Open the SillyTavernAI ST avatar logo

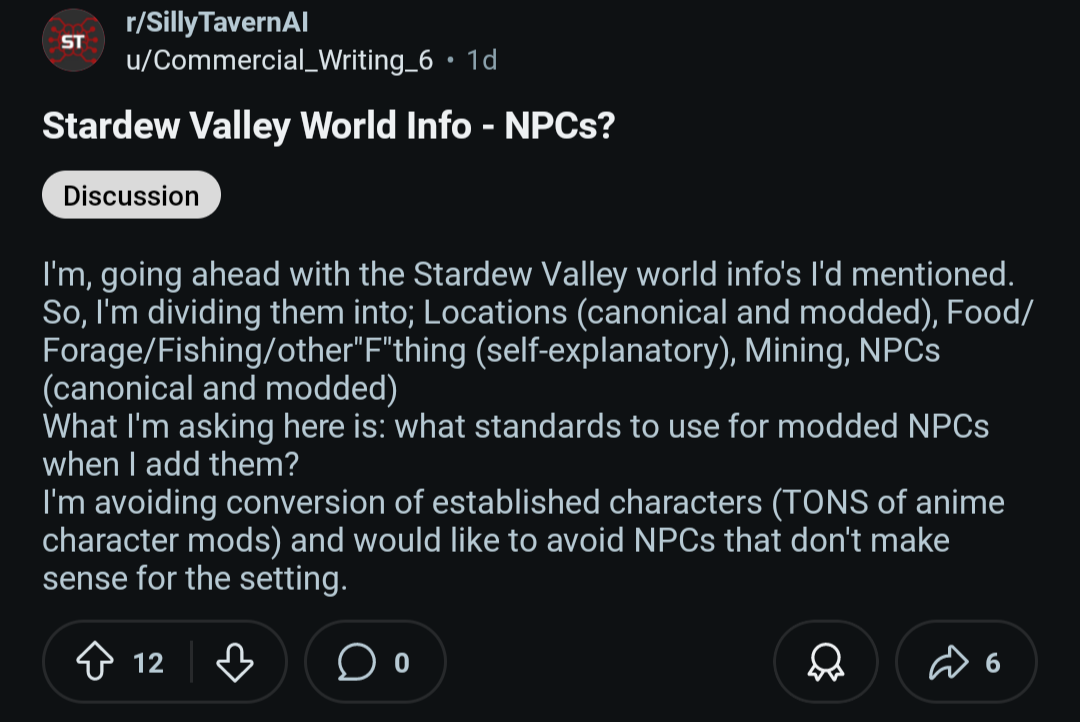pos(74,41)
